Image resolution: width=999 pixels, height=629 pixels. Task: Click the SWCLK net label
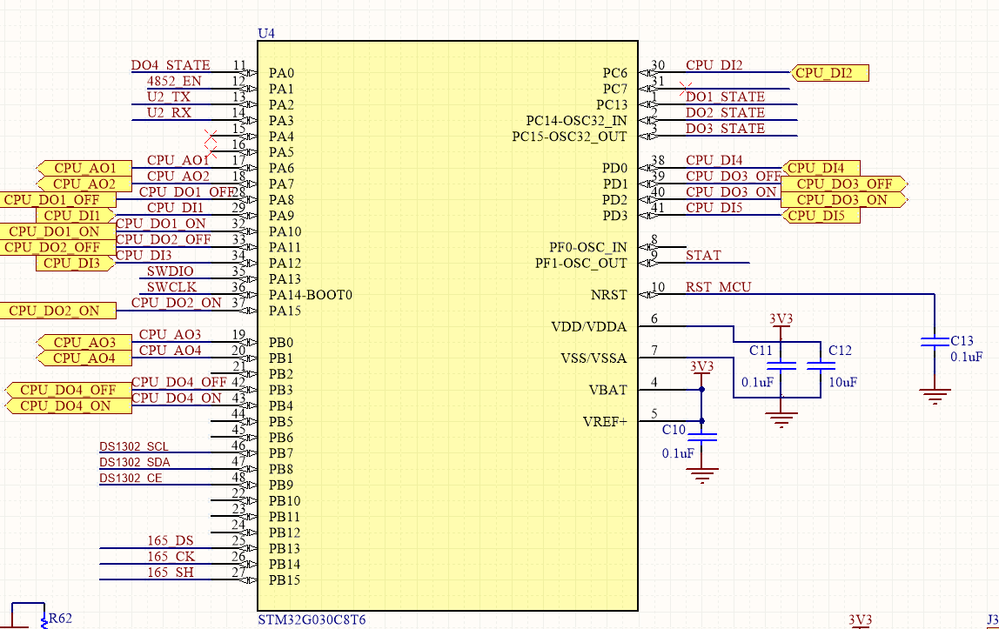click(x=172, y=287)
